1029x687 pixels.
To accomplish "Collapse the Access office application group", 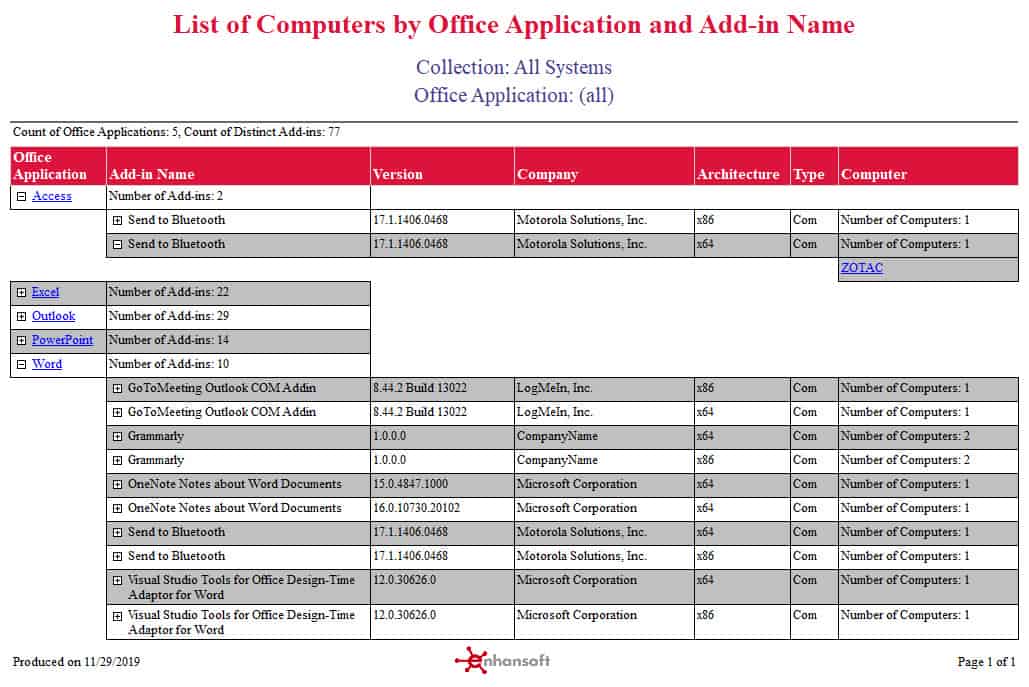I will point(22,196).
